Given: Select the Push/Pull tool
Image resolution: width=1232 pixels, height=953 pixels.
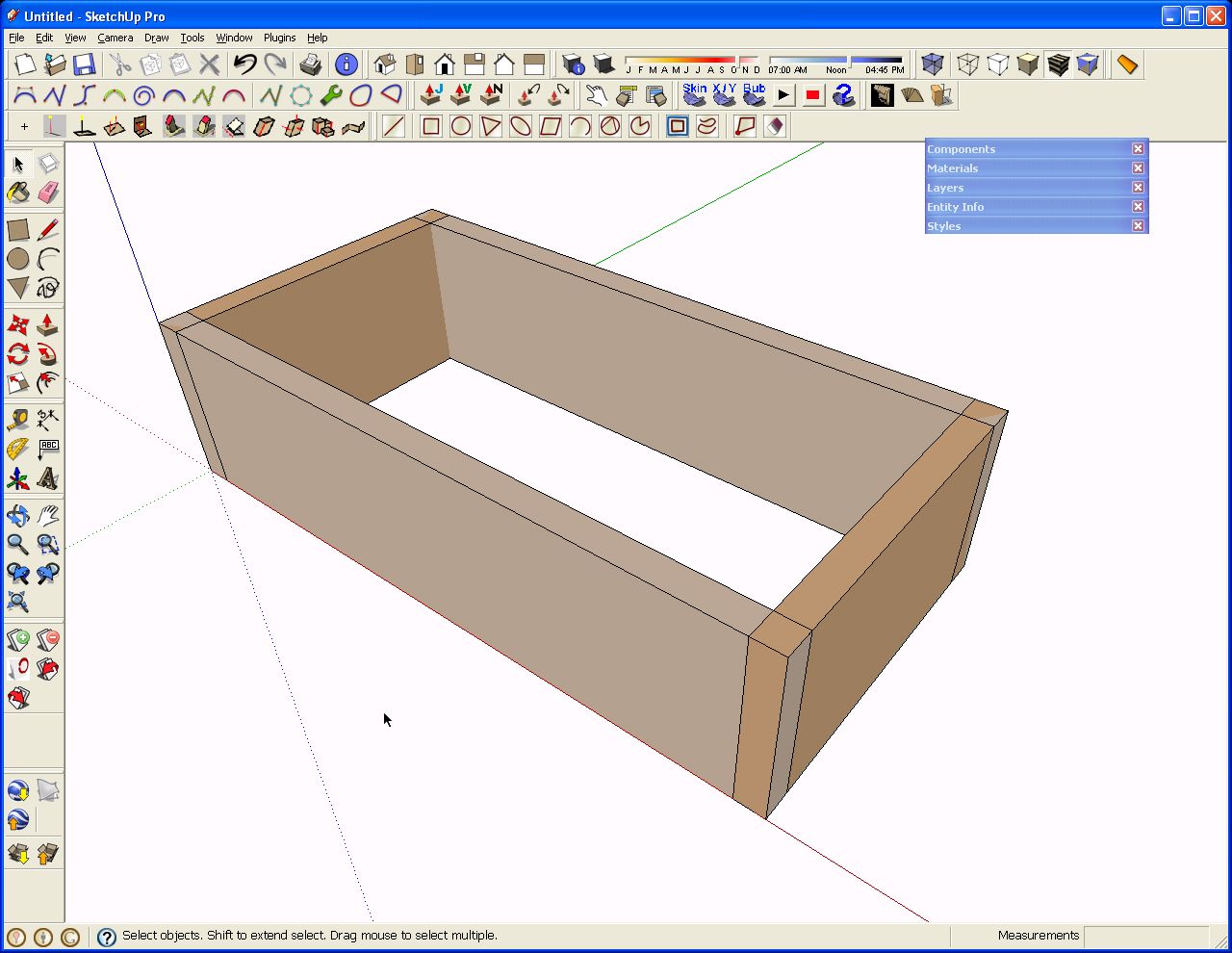Looking at the screenshot, I should click(x=48, y=324).
